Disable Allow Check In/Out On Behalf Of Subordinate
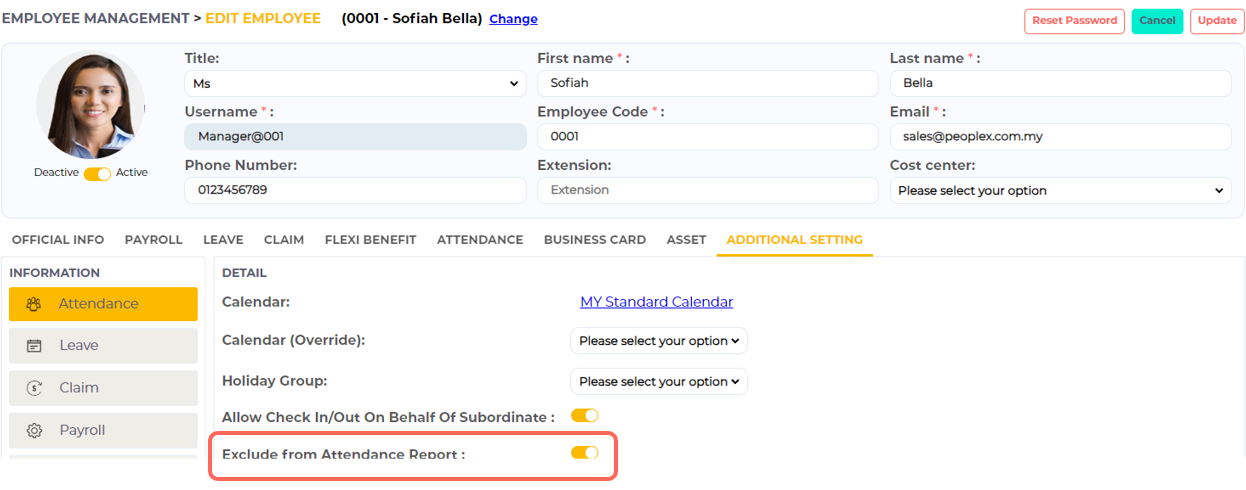The height and width of the screenshot is (490, 1246). (584, 415)
